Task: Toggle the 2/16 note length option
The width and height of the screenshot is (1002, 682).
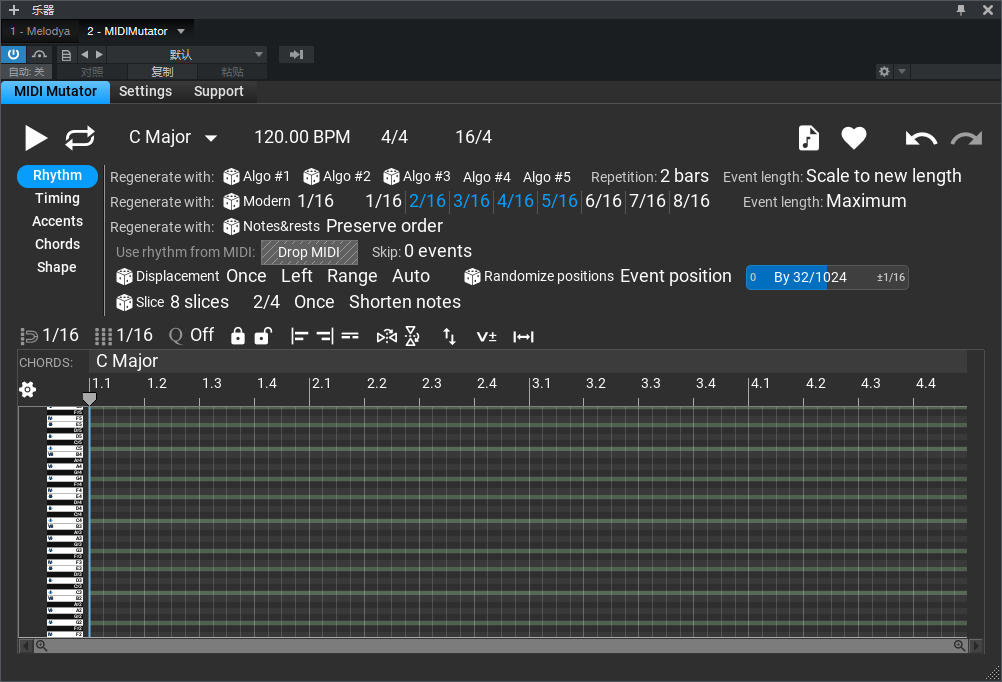Action: (427, 201)
